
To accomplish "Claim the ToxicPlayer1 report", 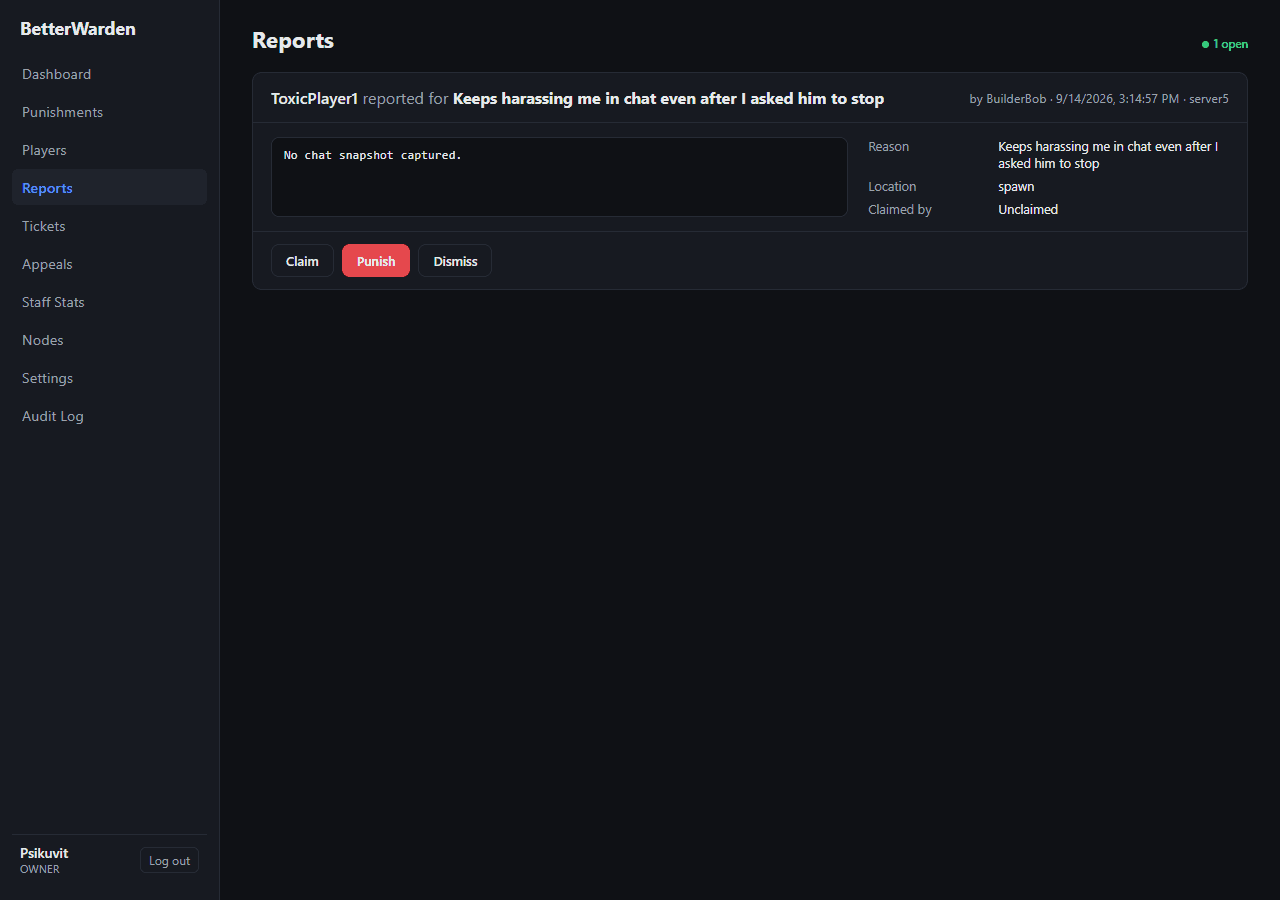I will (x=302, y=261).
